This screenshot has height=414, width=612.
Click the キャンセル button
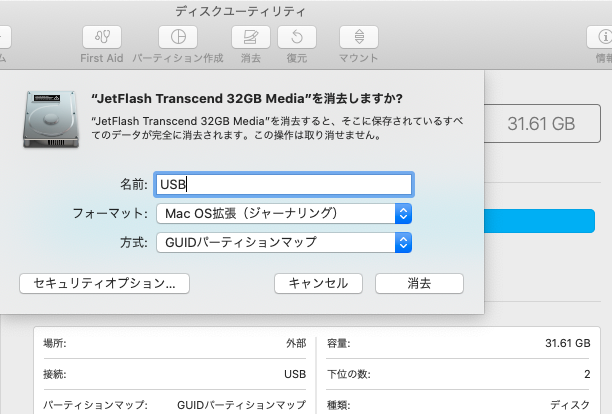click(x=318, y=283)
